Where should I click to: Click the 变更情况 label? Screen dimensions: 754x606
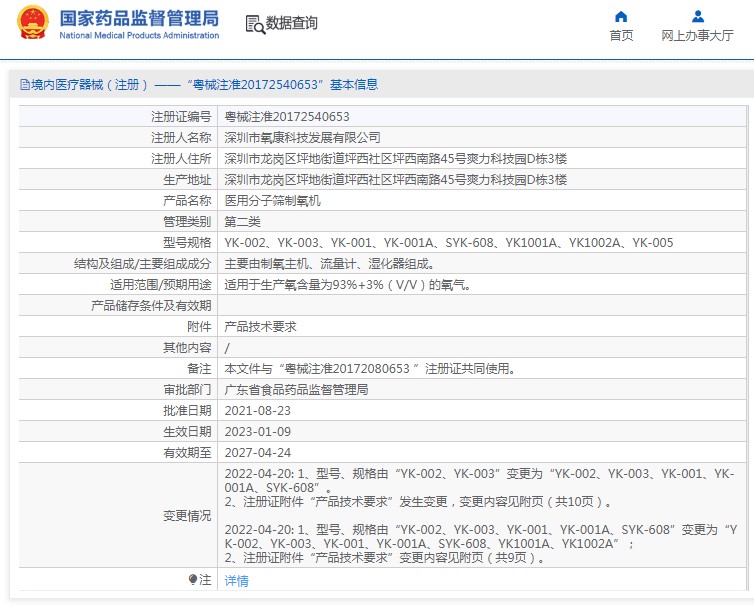[x=188, y=516]
